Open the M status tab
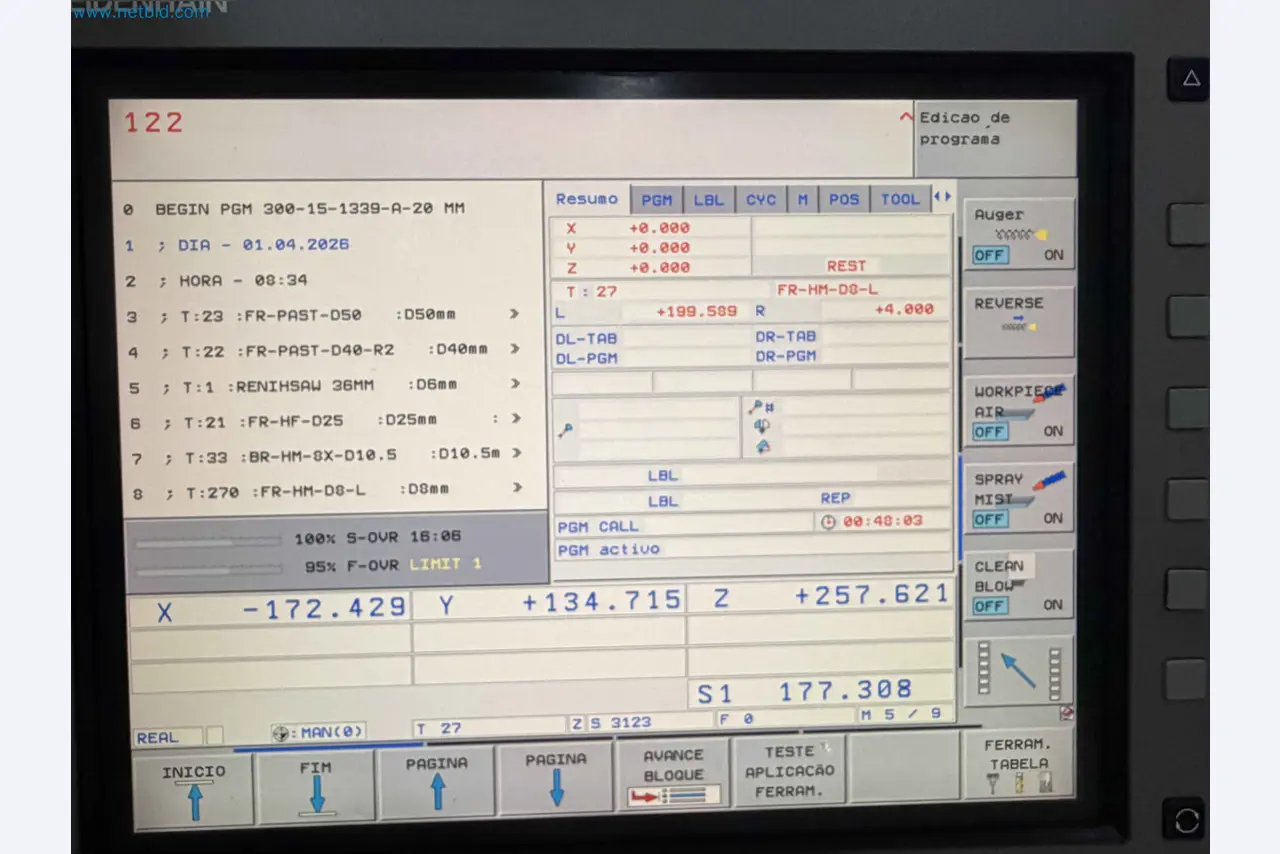Image resolution: width=1280 pixels, height=854 pixels. (x=802, y=200)
